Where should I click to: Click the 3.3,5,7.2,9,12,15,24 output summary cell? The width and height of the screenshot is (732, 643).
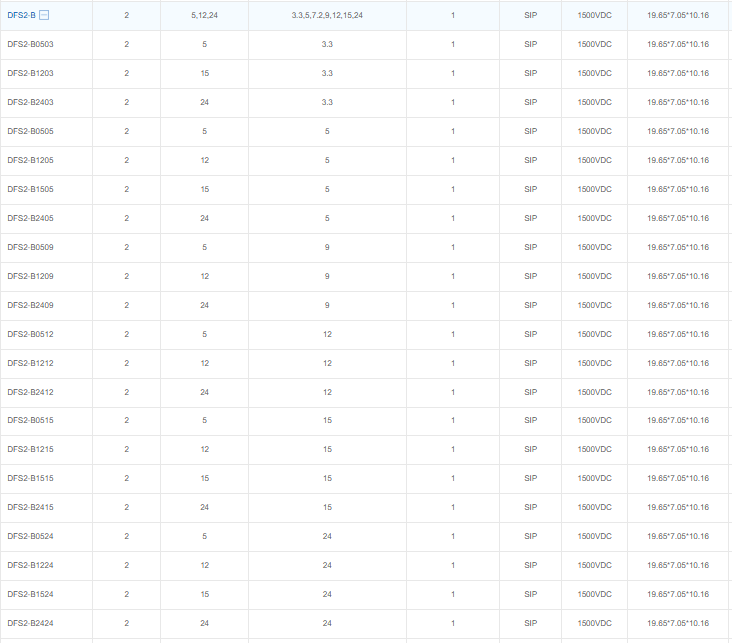pos(327,15)
